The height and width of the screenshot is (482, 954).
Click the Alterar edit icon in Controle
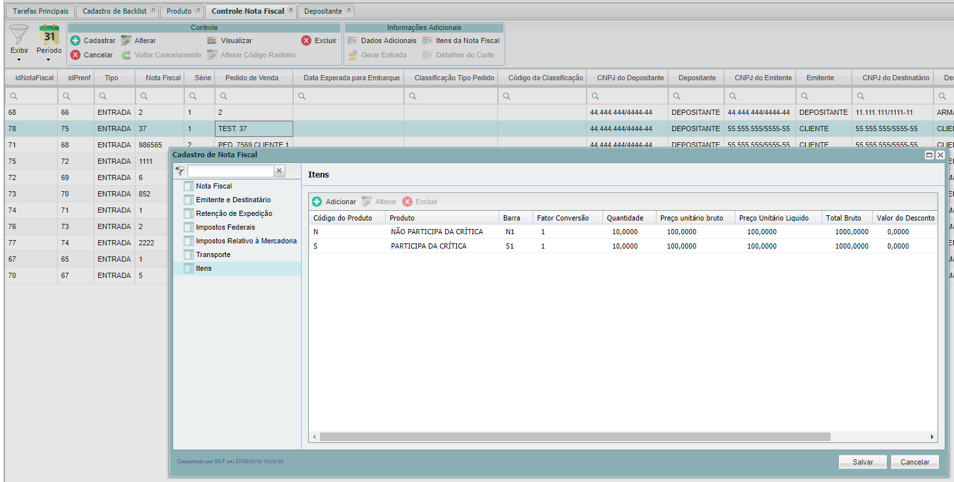point(126,41)
